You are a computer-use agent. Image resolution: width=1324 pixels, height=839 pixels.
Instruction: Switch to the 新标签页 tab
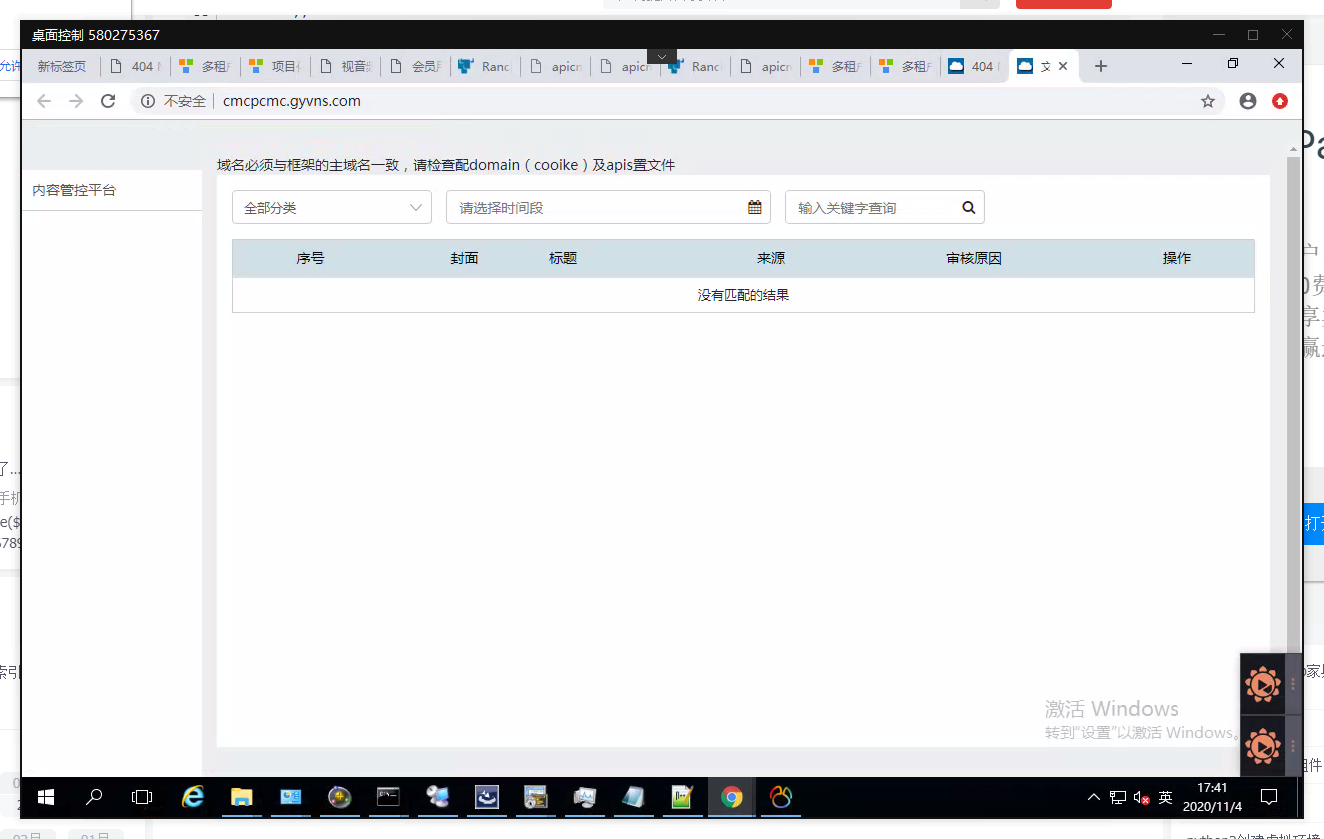[61, 67]
